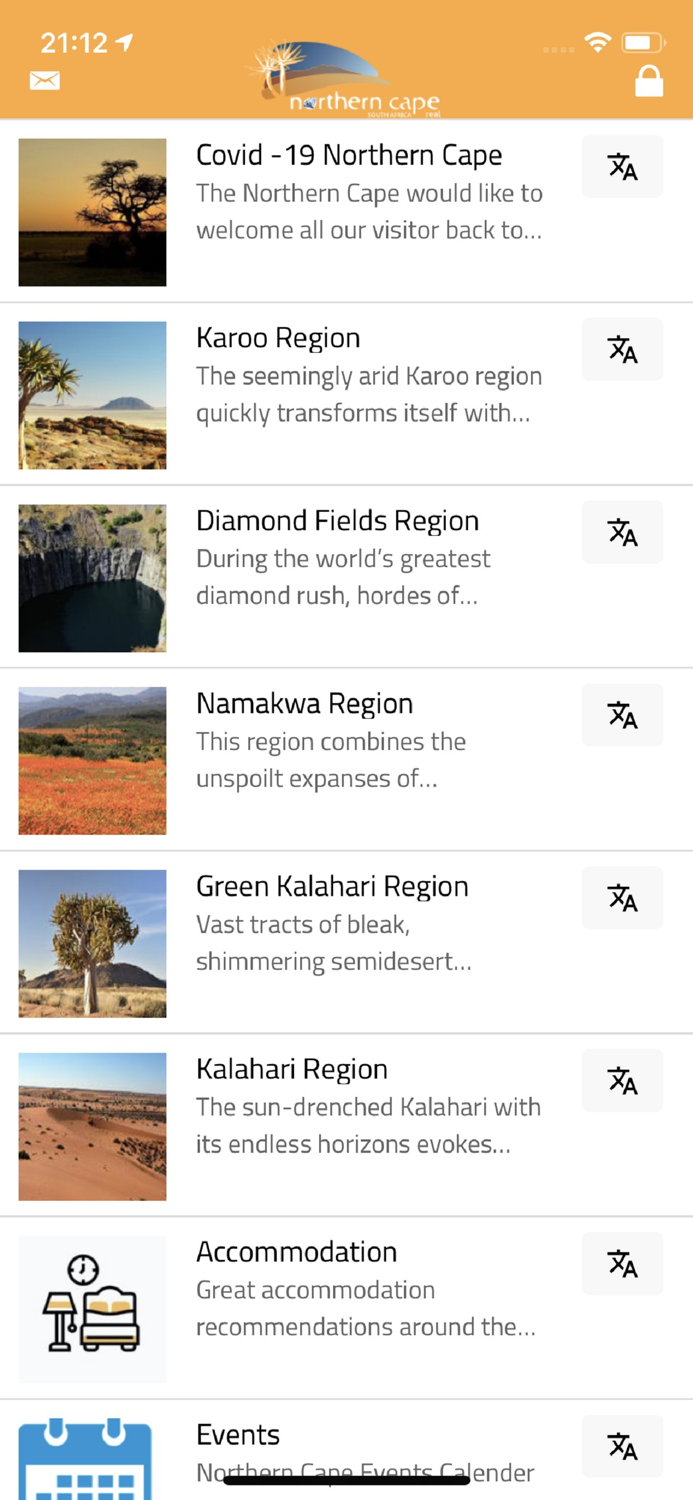Tap the Accommodation bed icon
Screen dimensions: 693x1500
(92, 1308)
